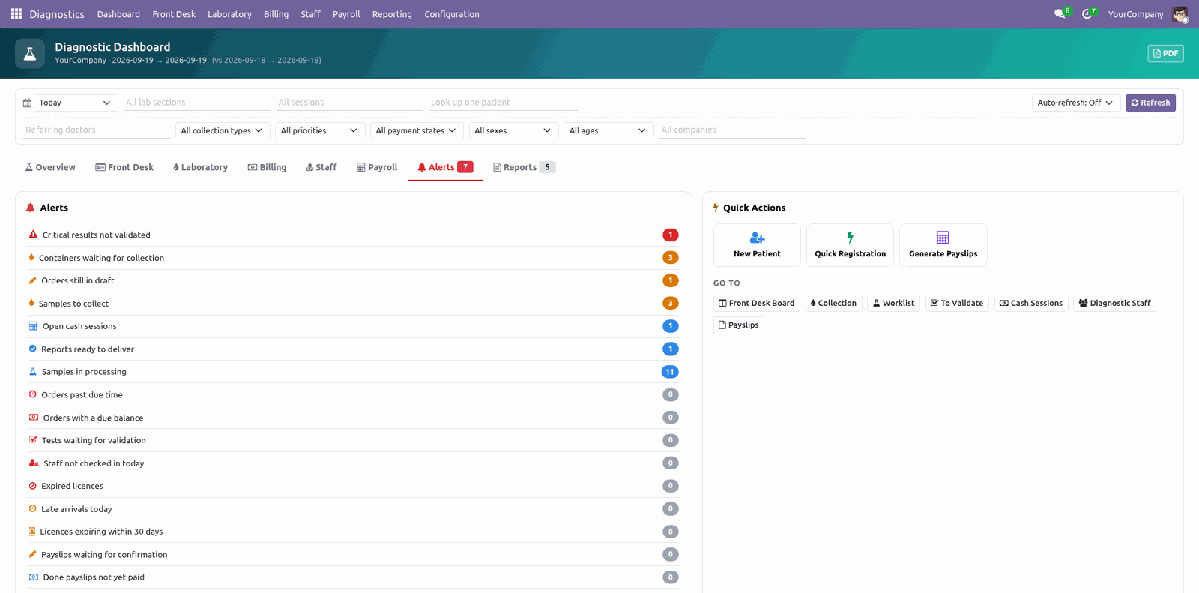Screen dimensions: 1199x593
Task: Go to Cash Sessions shortcut
Action: coord(1032,303)
